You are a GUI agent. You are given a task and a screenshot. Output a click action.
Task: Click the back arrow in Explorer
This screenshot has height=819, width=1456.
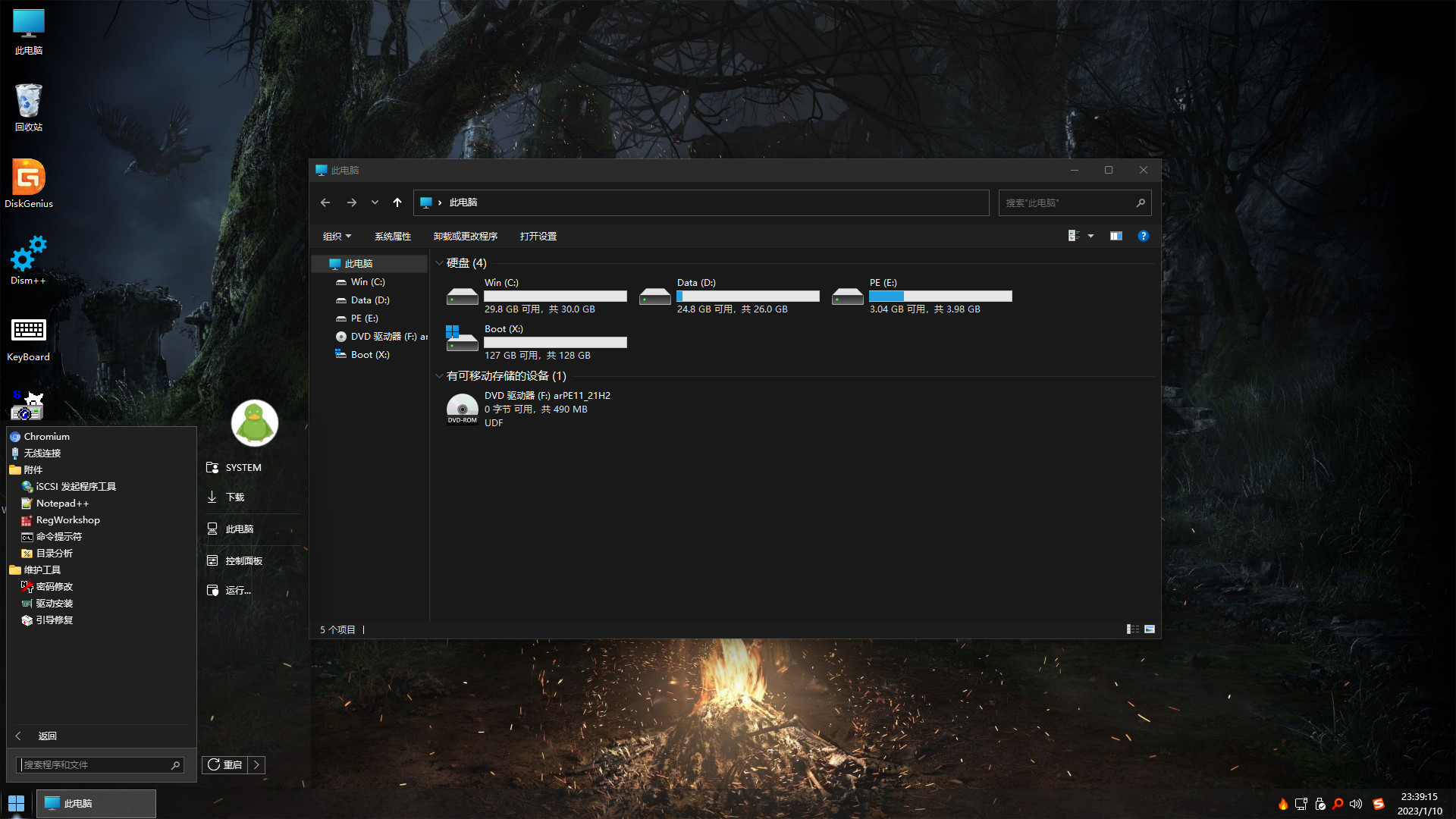(325, 202)
